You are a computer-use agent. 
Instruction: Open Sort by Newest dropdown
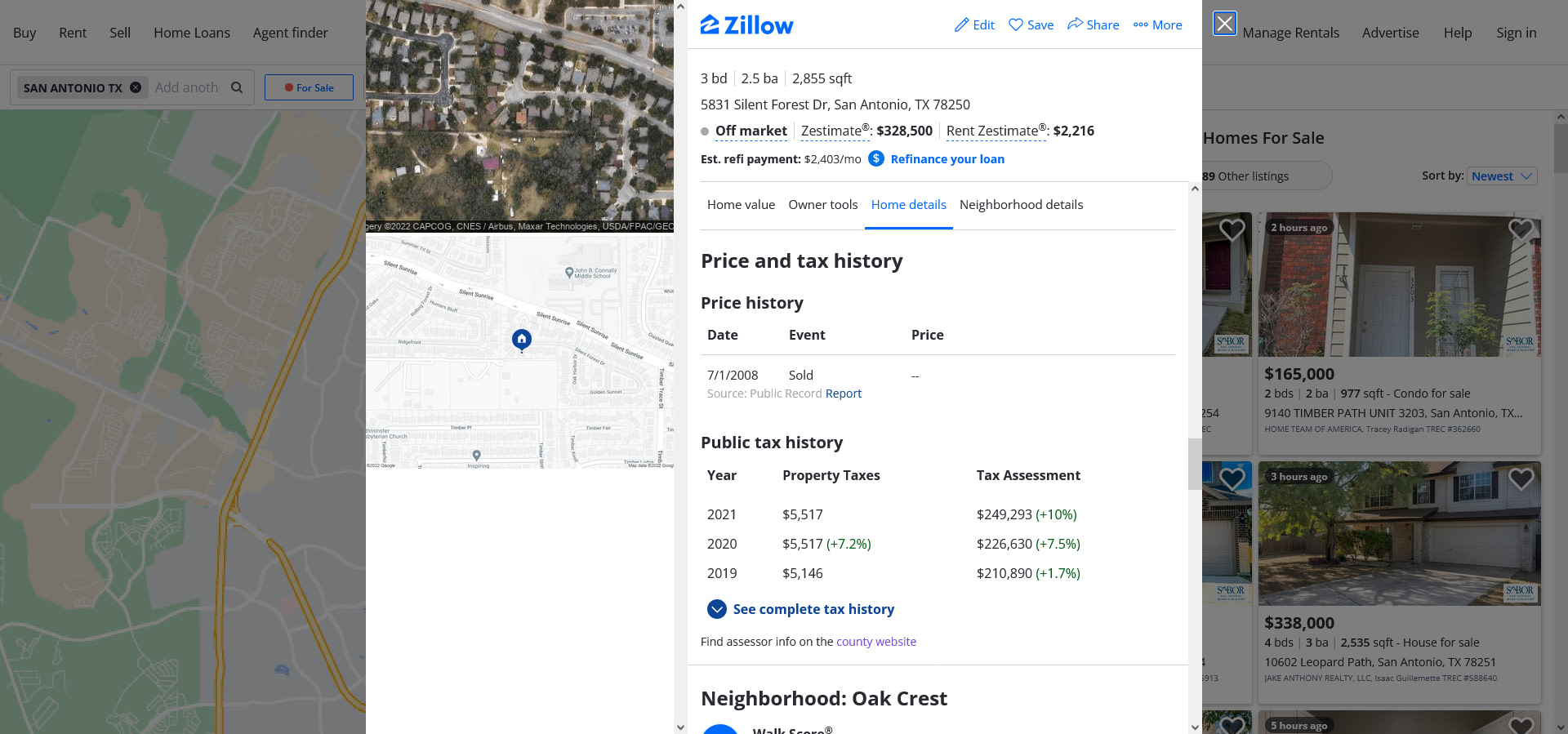[1502, 176]
